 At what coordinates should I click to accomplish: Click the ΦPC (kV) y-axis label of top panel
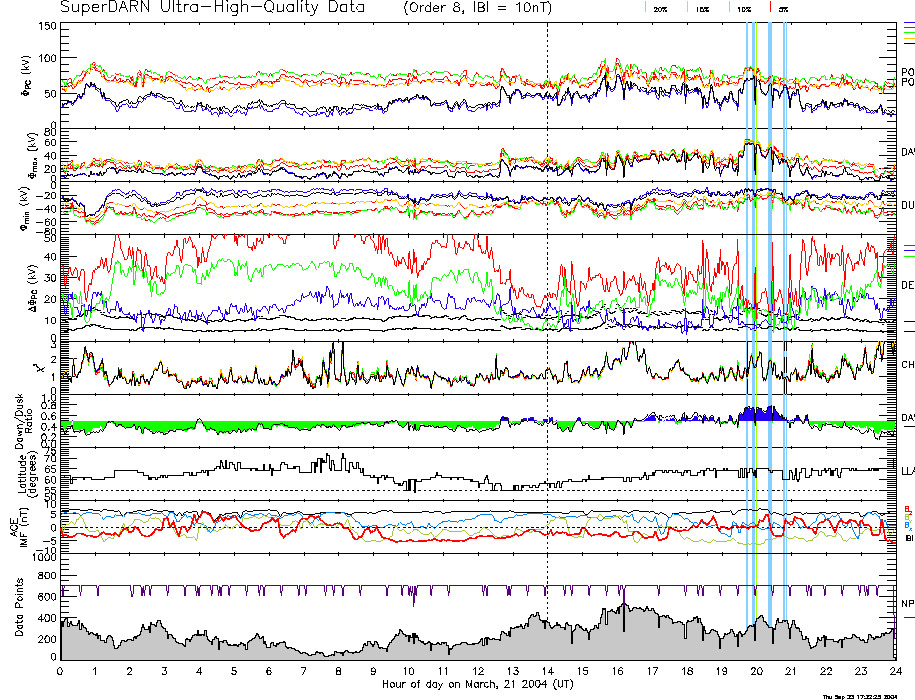(26, 76)
